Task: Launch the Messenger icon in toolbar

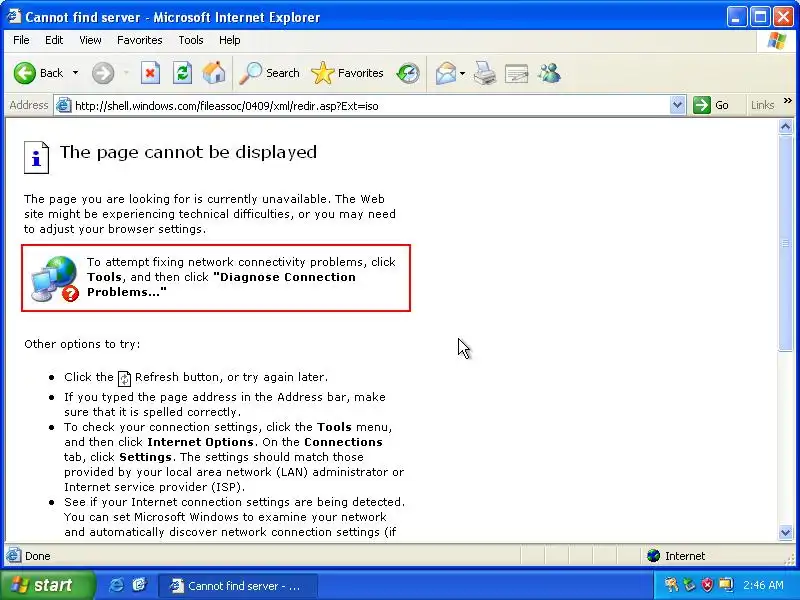Action: pos(549,73)
